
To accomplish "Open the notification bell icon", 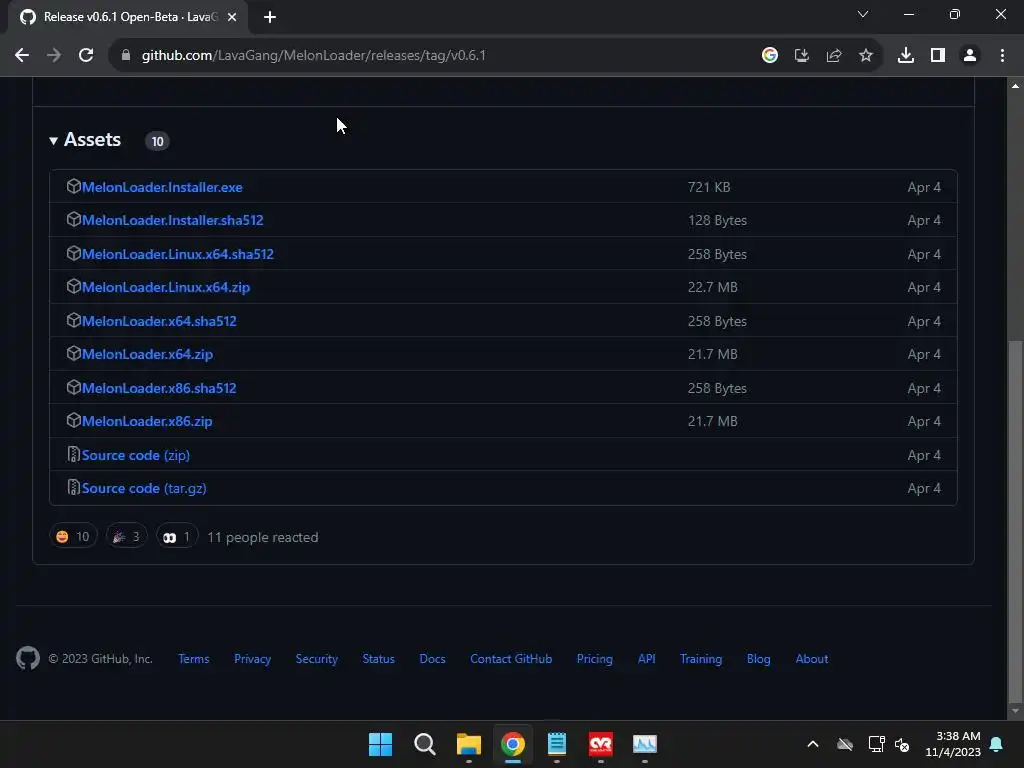I will coord(997,744).
